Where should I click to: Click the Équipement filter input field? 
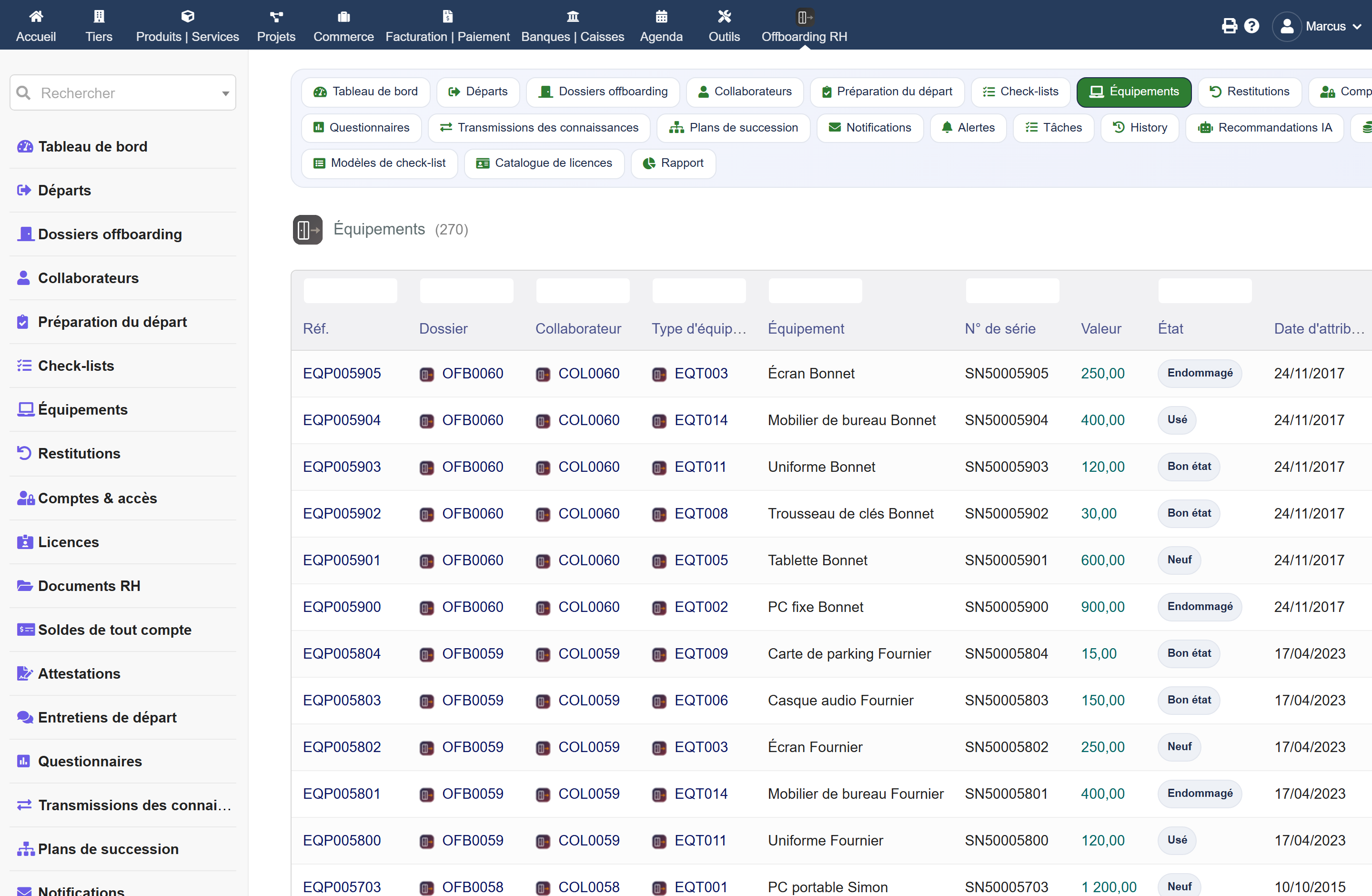pyautogui.click(x=816, y=291)
